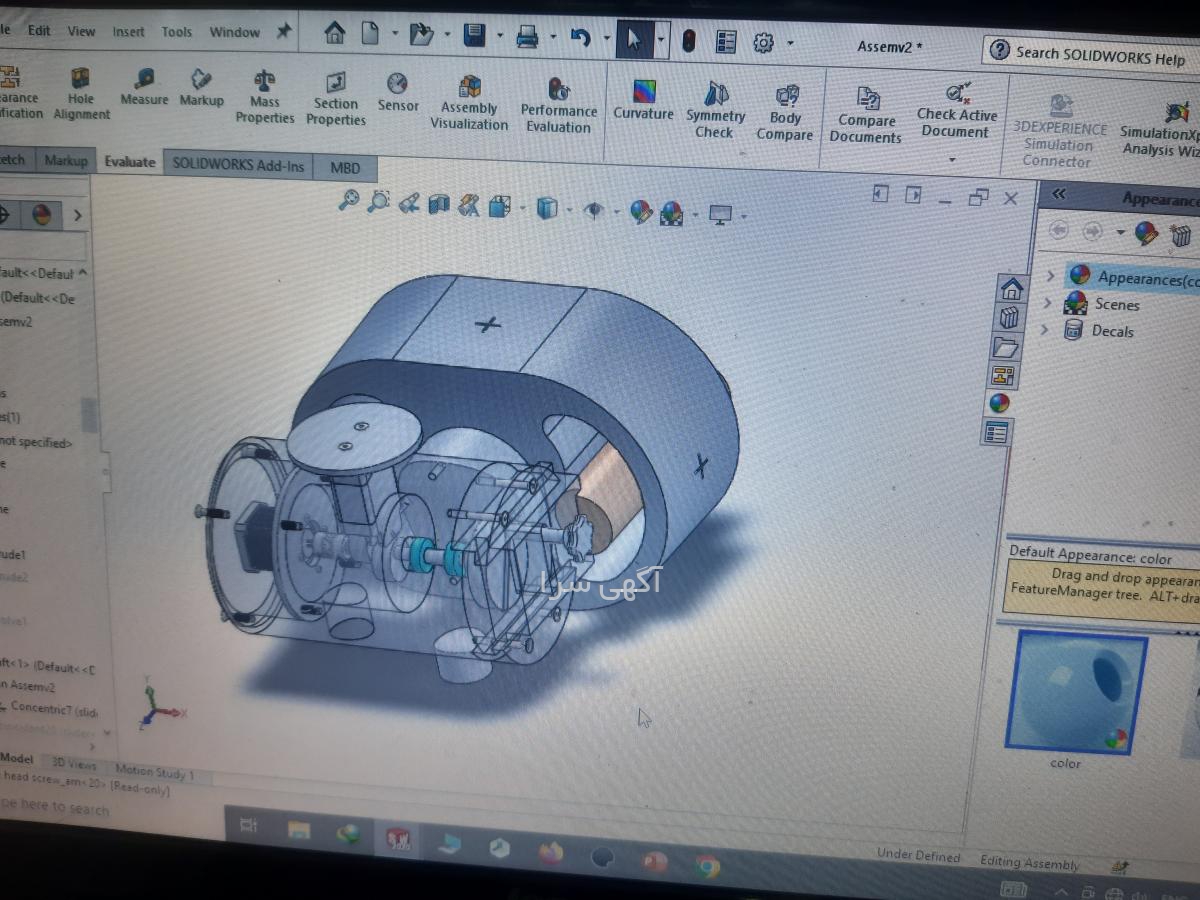The height and width of the screenshot is (900, 1200).
Task: Open the Mass Properties tool
Action: 265,96
